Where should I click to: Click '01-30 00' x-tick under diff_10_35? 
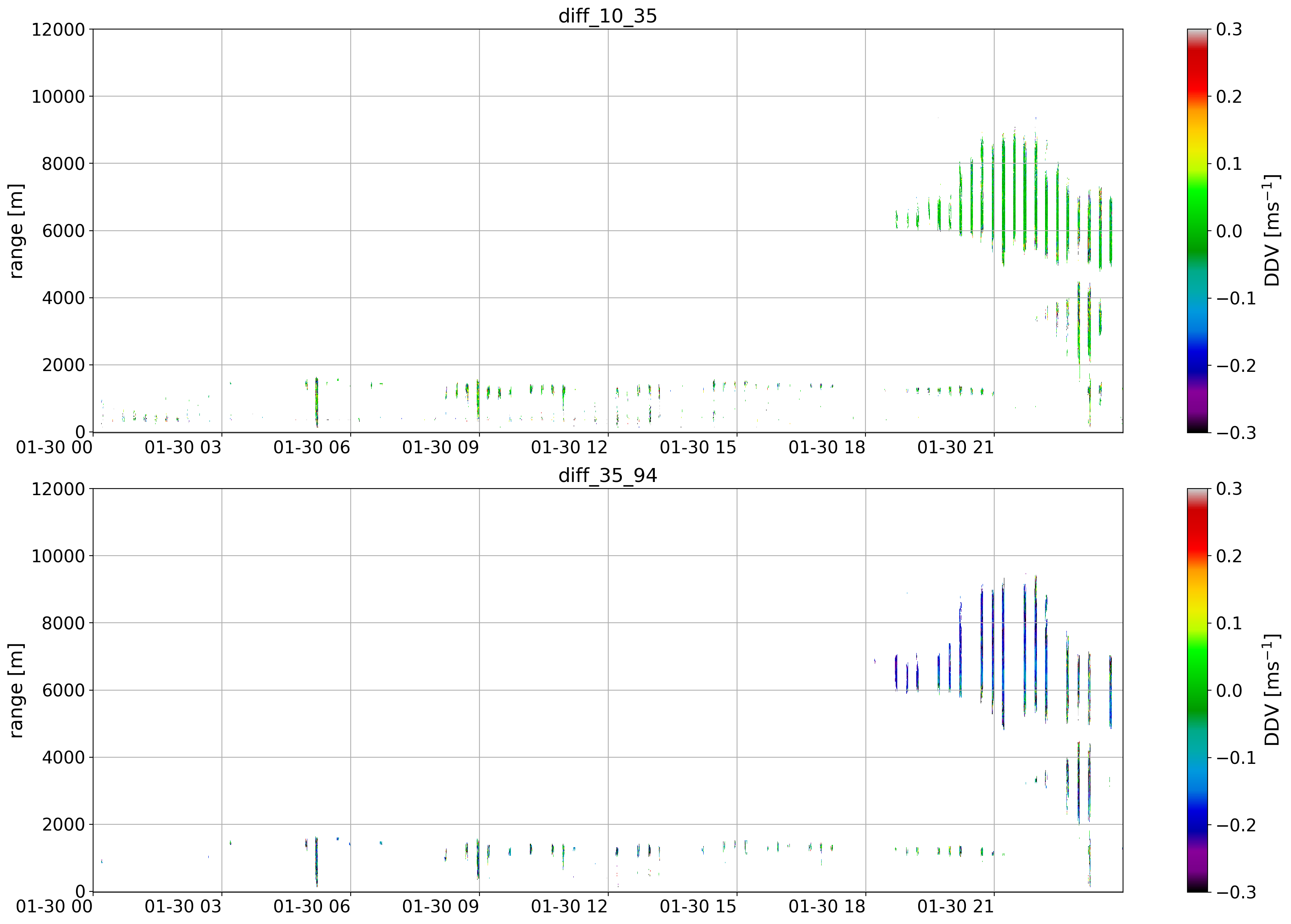pos(54,448)
